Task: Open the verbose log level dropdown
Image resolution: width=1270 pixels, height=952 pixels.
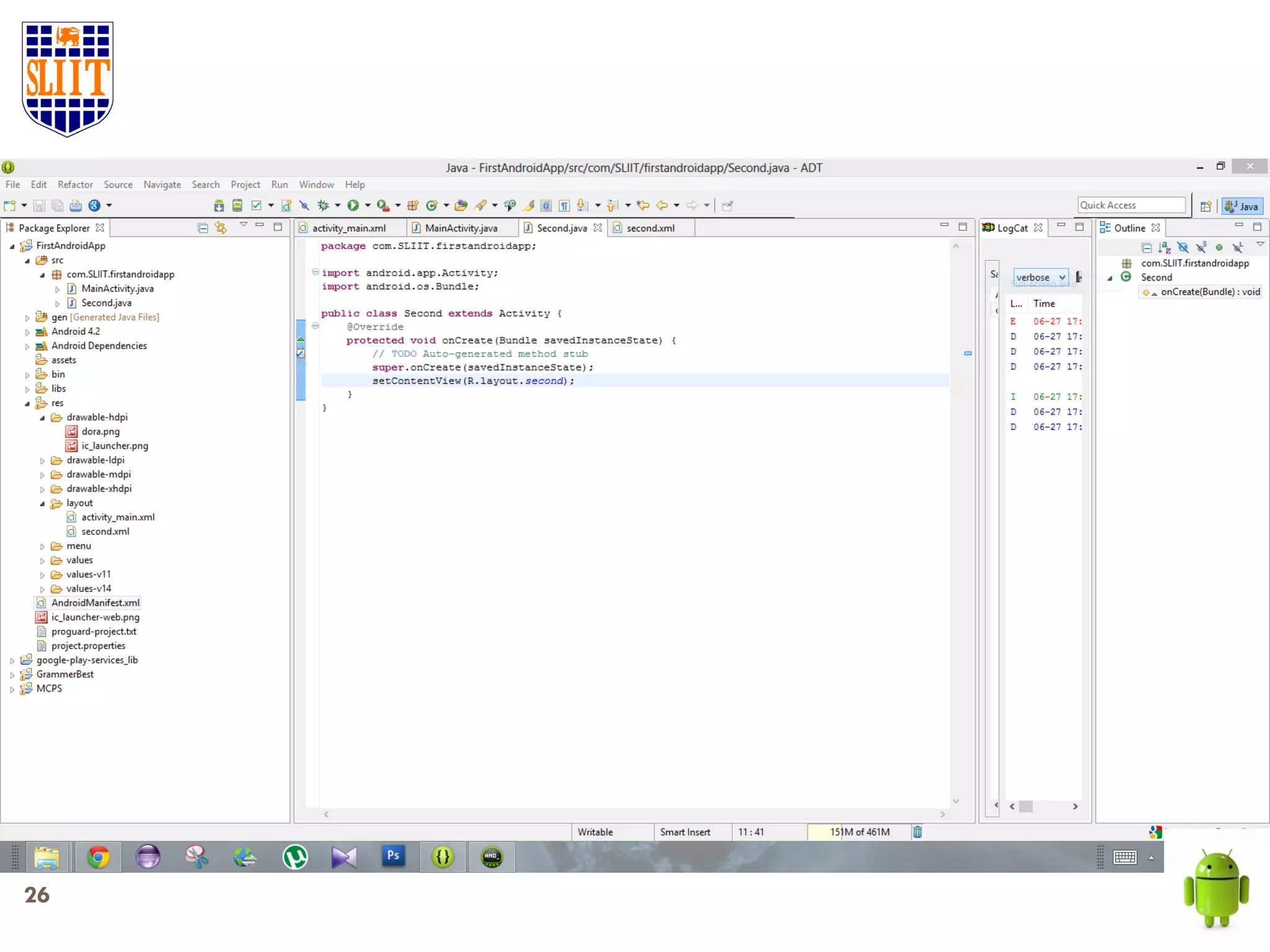Action: (x=1041, y=277)
